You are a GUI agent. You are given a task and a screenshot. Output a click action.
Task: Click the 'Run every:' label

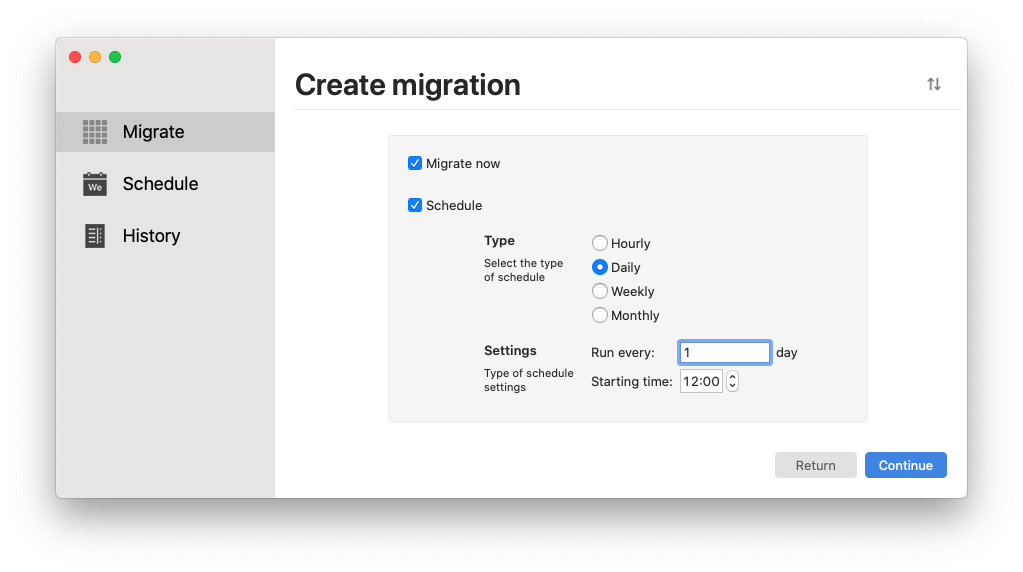coord(622,353)
